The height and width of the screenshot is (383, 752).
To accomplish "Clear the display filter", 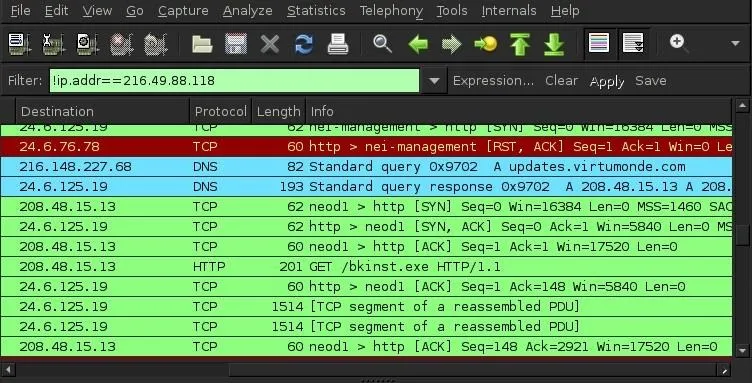I will [561, 81].
